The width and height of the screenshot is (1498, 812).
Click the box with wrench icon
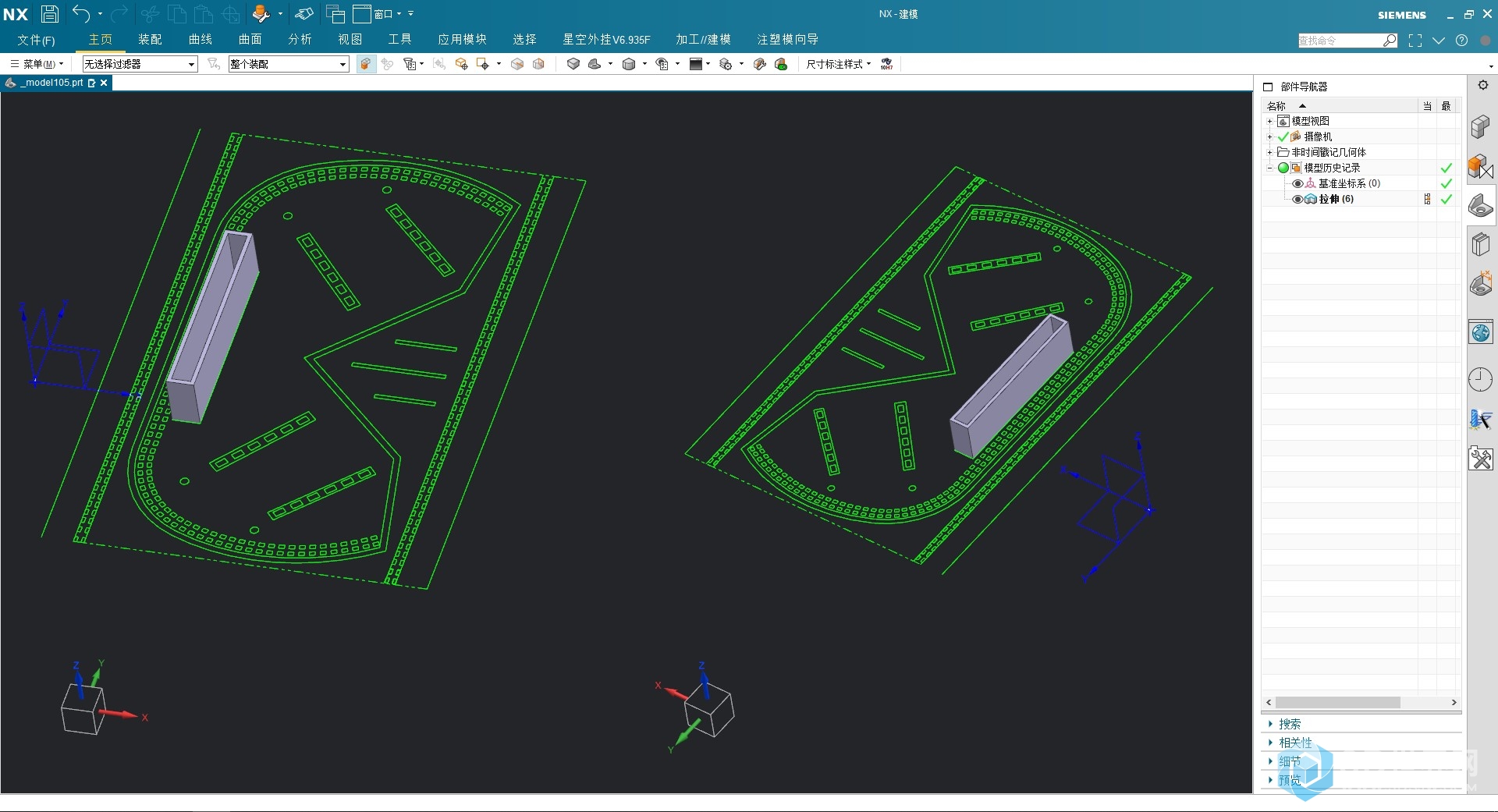759,64
